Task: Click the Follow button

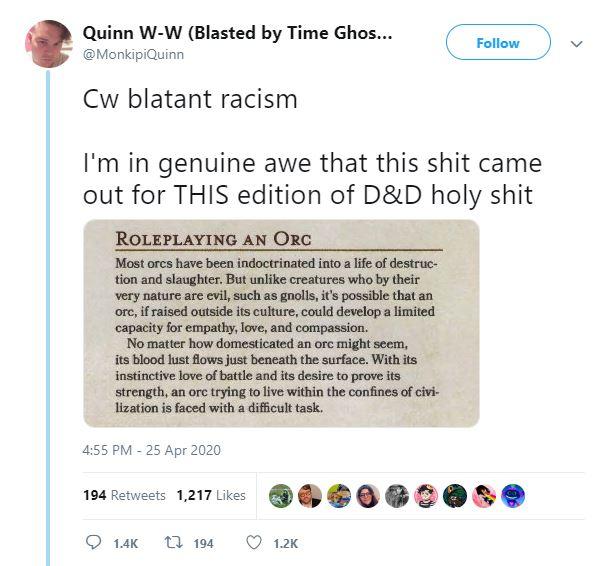Action: (x=498, y=42)
